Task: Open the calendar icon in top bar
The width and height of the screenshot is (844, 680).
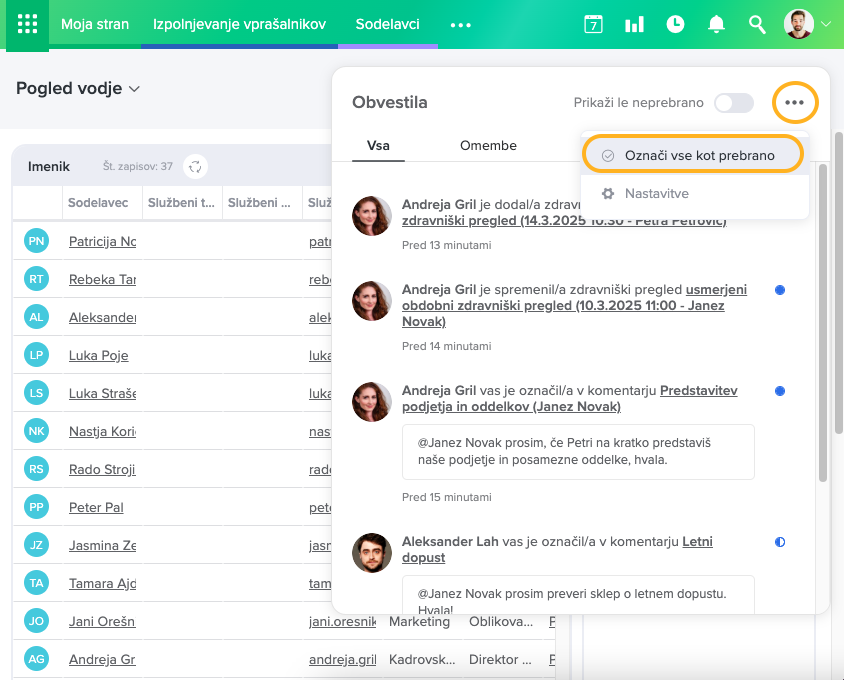Action: click(x=593, y=24)
